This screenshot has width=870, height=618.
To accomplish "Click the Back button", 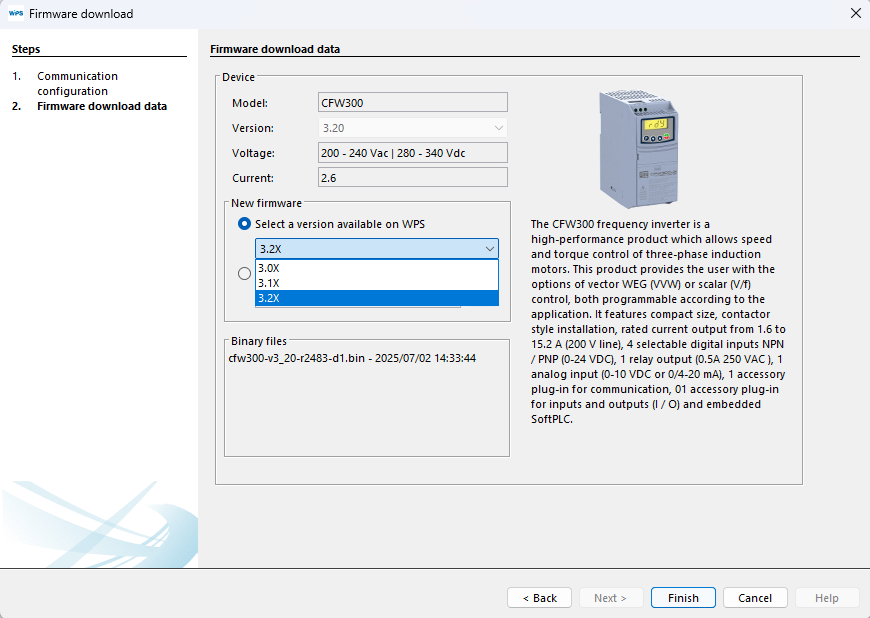I will point(540,598).
